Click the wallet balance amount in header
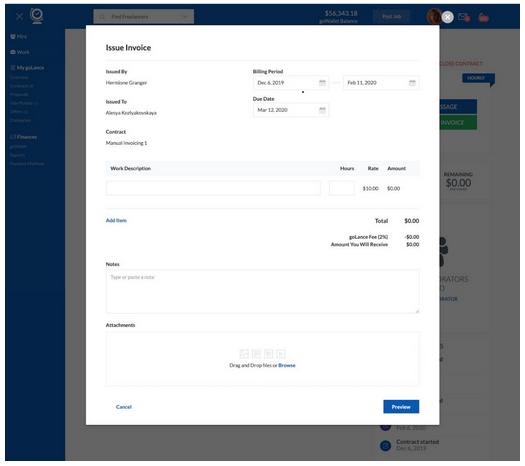The image size is (525, 466). [x=341, y=13]
